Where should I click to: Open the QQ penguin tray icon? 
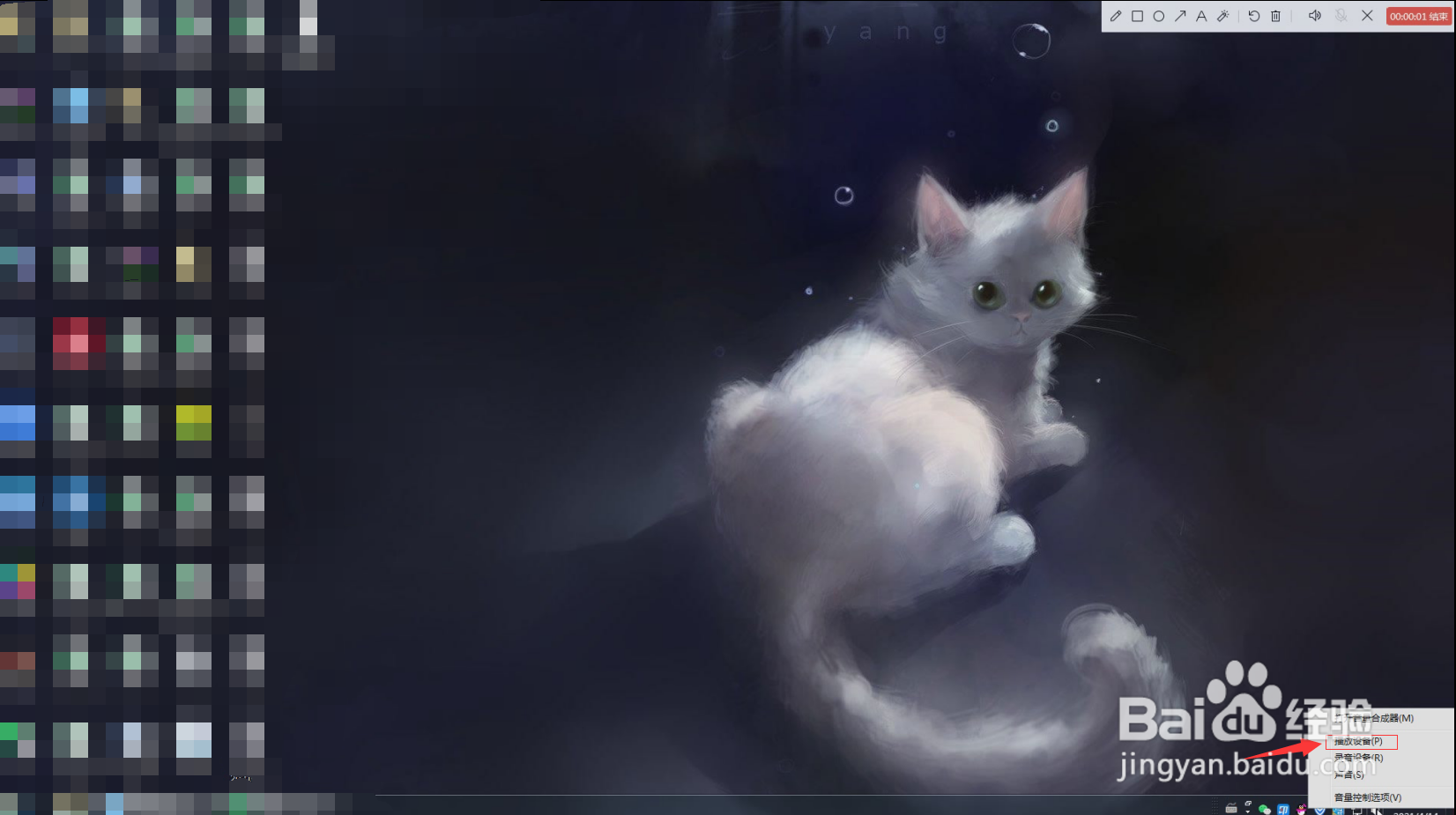(1302, 809)
